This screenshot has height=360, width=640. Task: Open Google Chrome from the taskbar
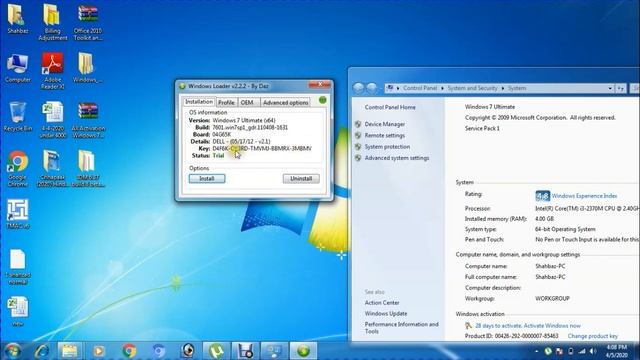[x=129, y=351]
